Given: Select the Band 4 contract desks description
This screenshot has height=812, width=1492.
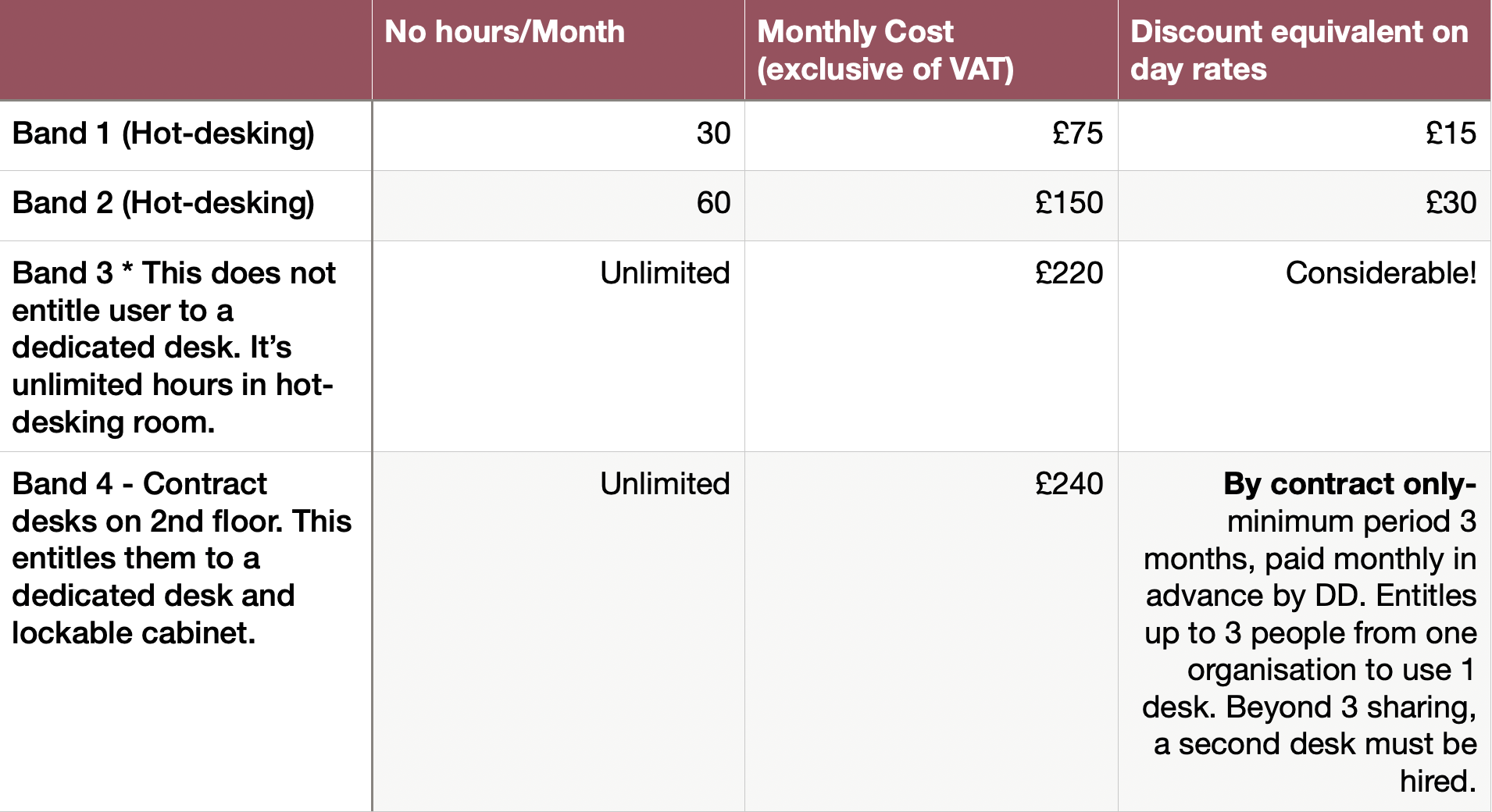Looking at the screenshot, I should coord(181,557).
